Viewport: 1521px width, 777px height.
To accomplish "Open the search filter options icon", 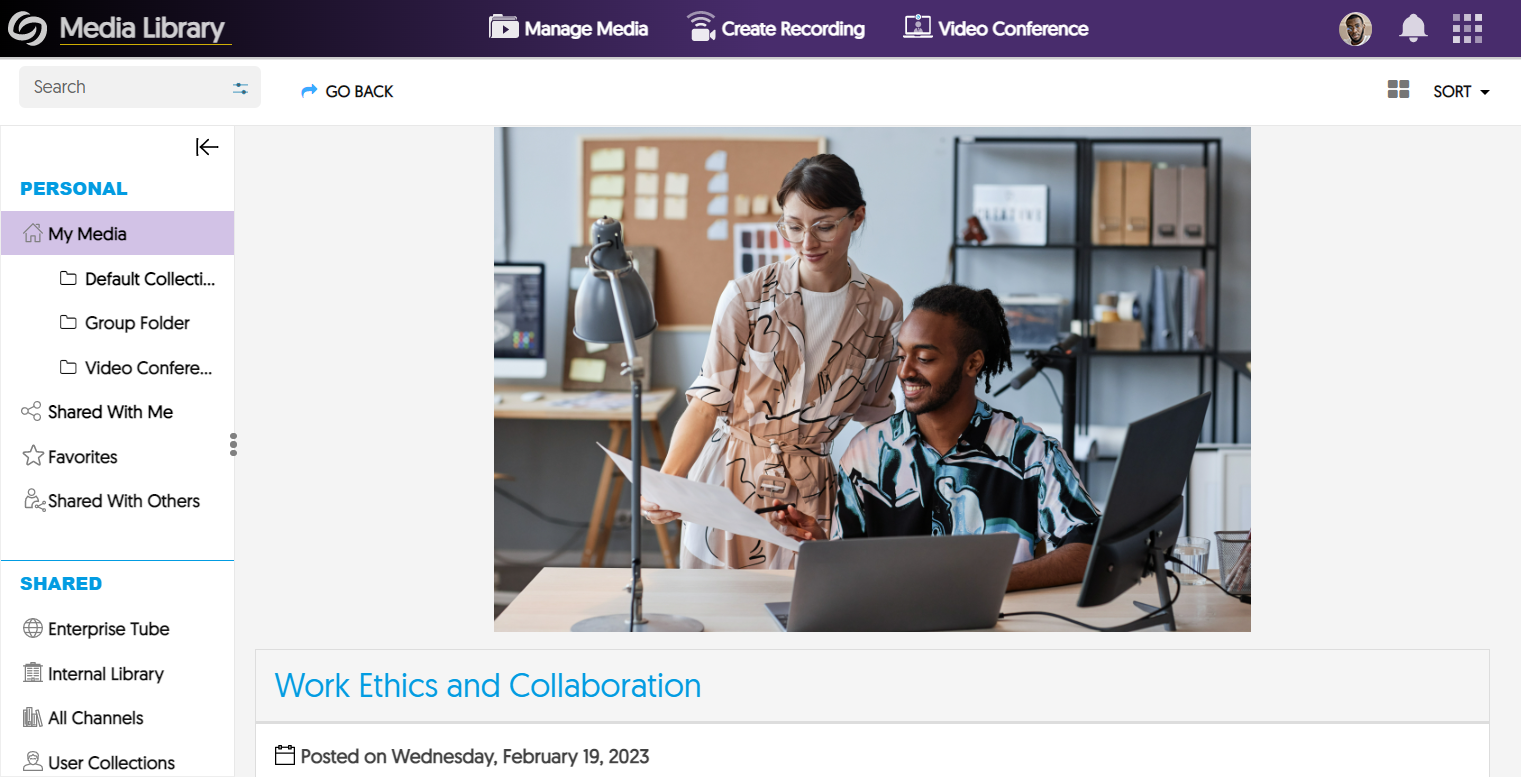I will click(240, 88).
